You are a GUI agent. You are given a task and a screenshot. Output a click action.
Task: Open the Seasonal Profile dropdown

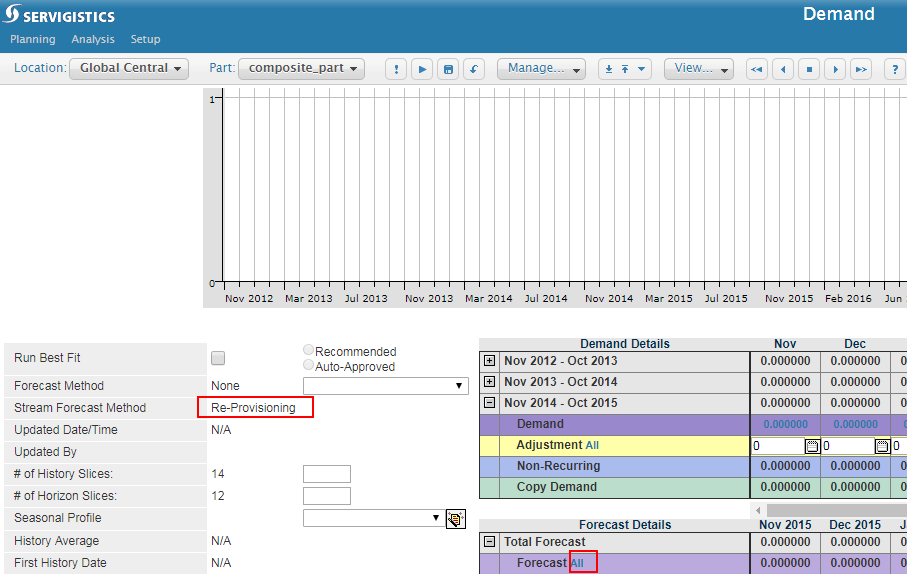tap(373, 517)
